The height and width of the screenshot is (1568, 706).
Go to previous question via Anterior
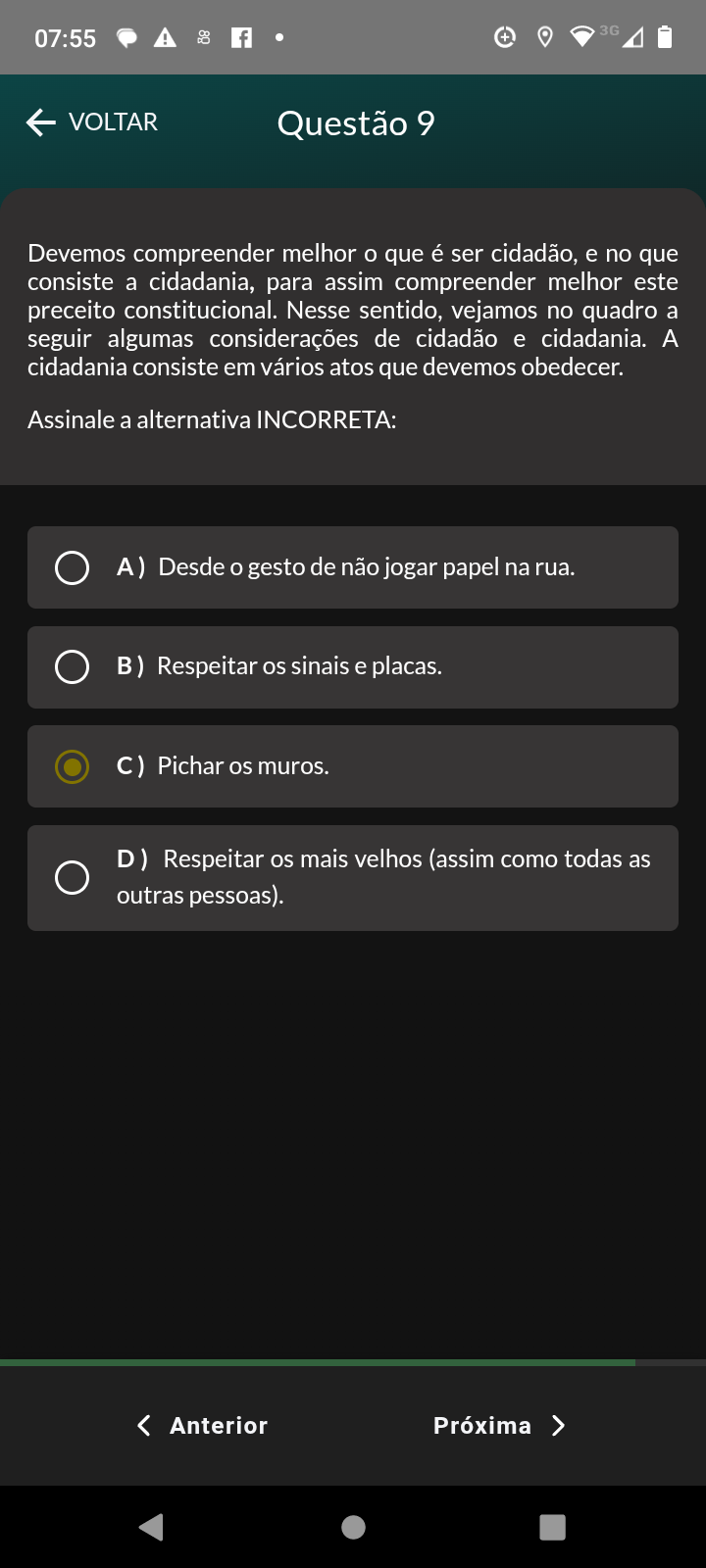pos(218,1426)
